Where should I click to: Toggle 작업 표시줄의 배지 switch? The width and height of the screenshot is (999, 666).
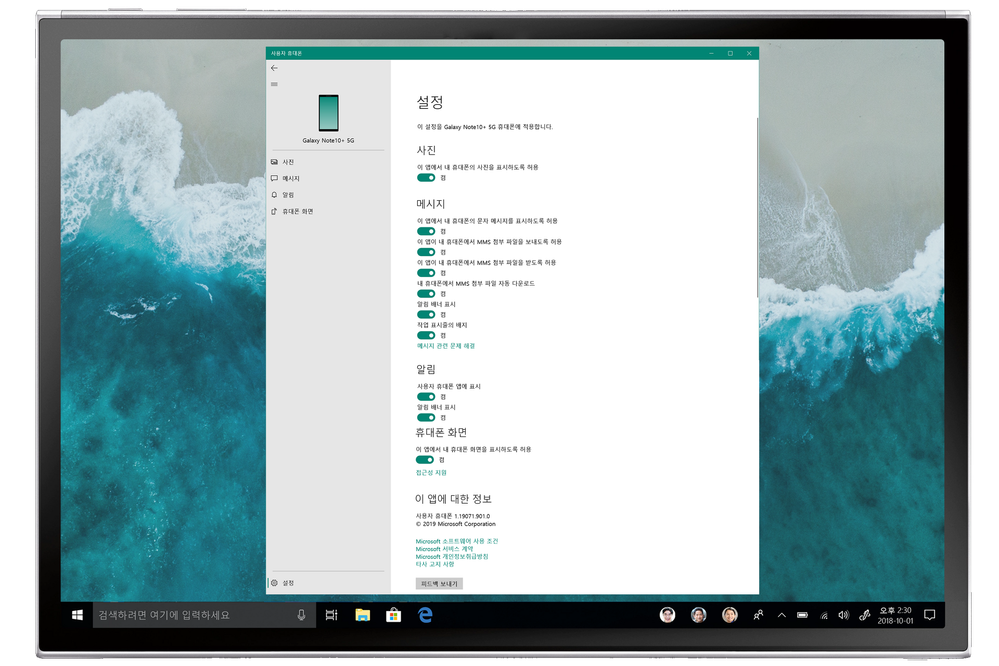426,335
